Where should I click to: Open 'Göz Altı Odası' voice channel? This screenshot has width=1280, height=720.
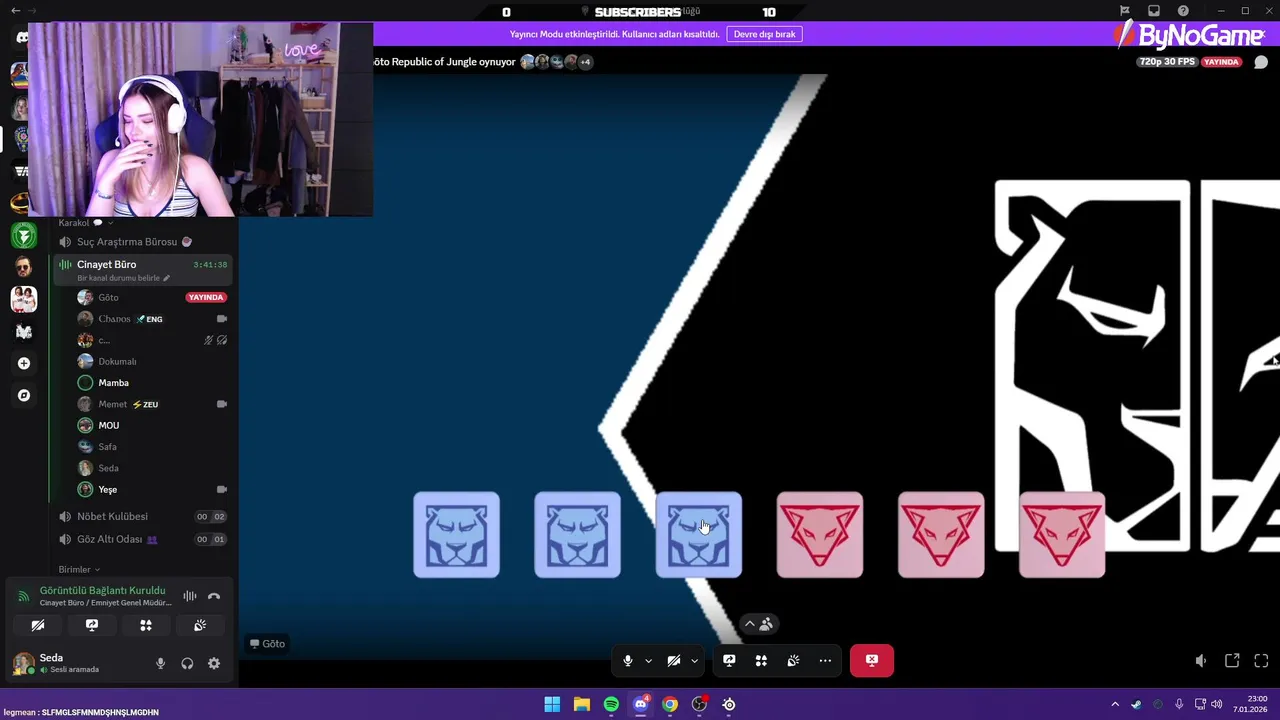click(x=142, y=539)
